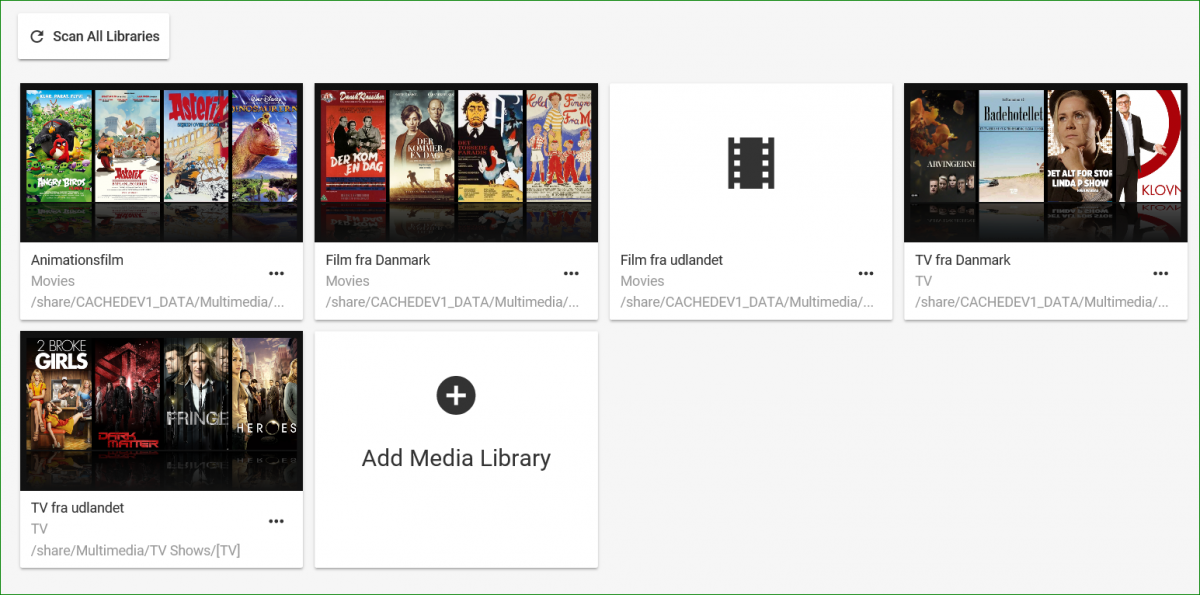This screenshot has width=1200, height=595.
Task: Click the Animationsfilm library title
Action: tap(77, 260)
